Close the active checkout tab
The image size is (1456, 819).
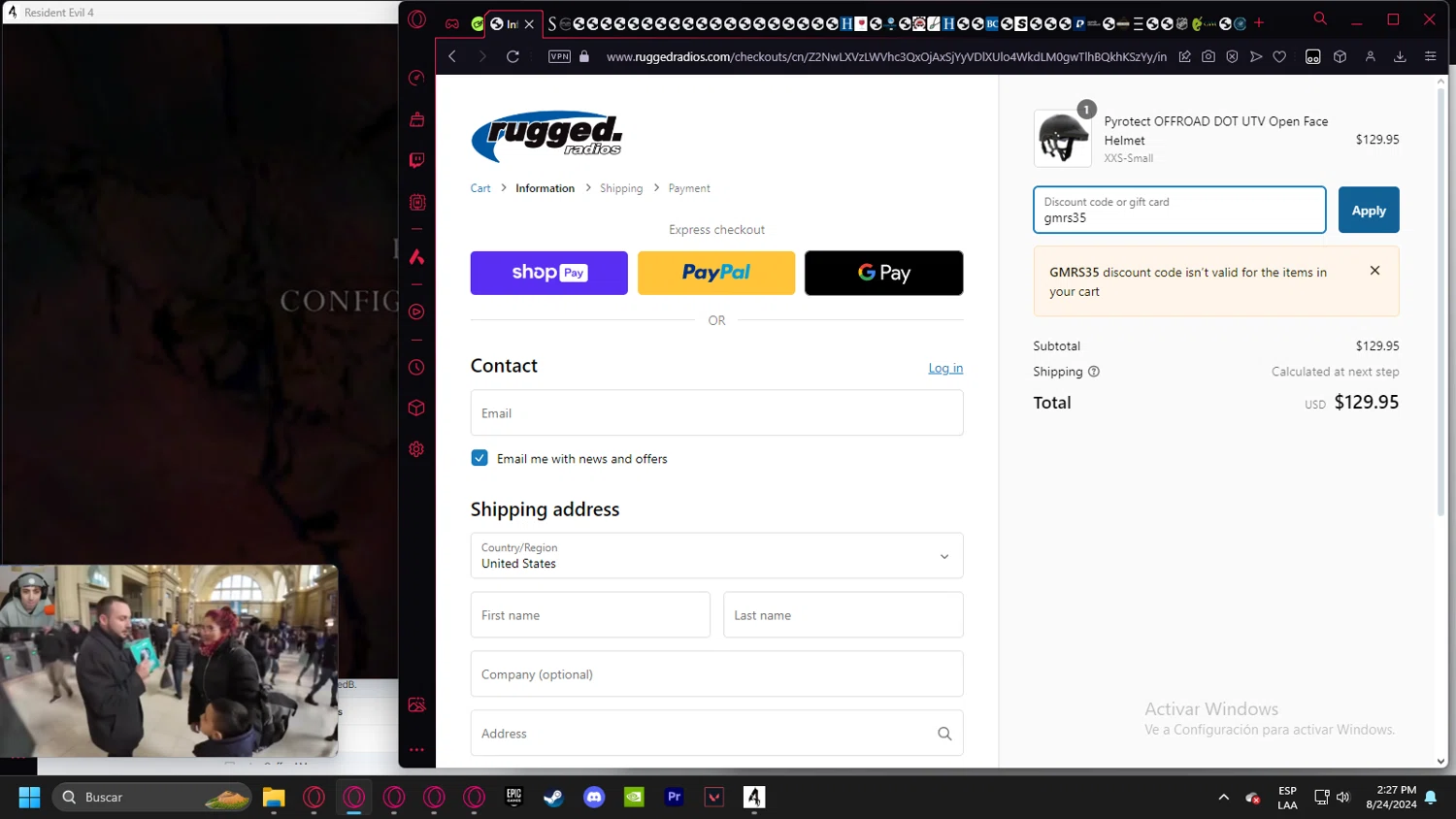tap(529, 24)
